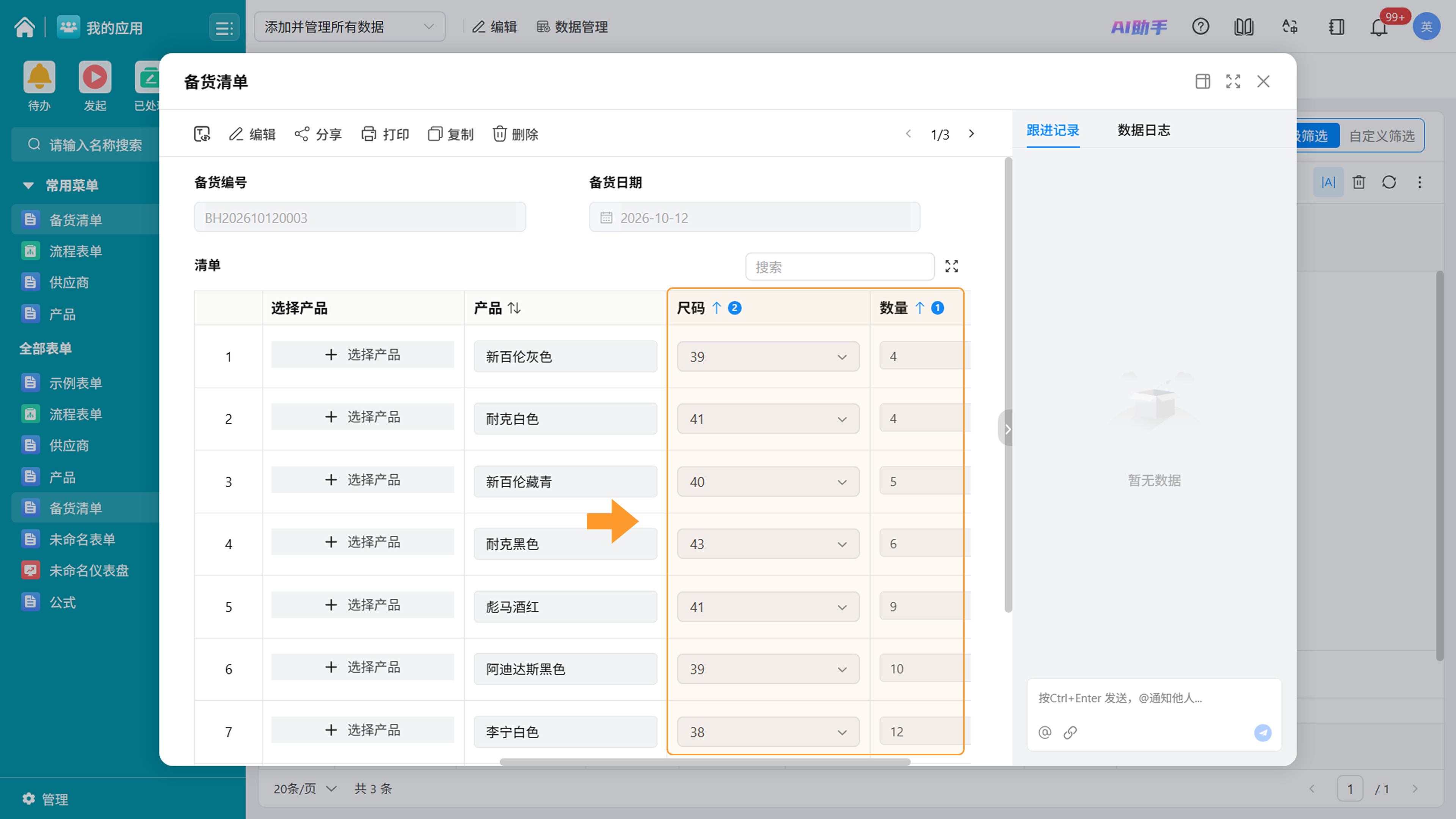Click the 打印 button
The height and width of the screenshot is (819, 1456).
coord(386,134)
